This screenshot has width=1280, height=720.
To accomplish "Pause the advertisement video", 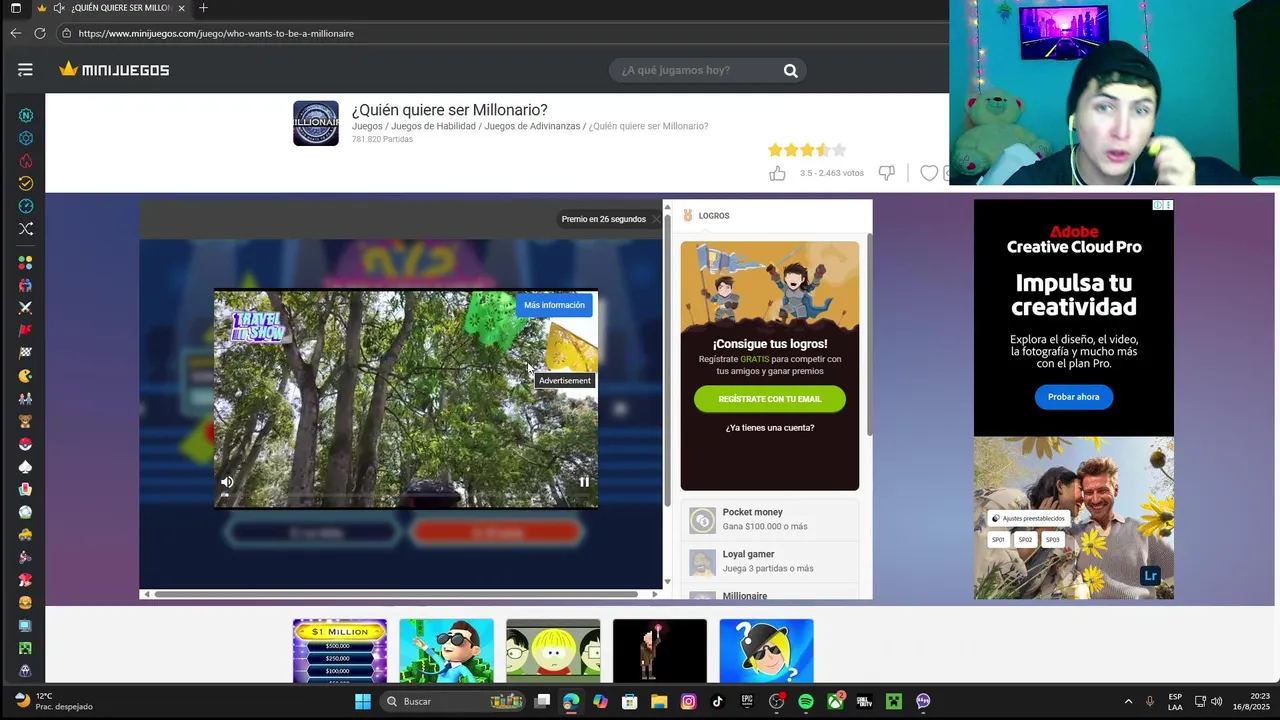I will (584, 482).
